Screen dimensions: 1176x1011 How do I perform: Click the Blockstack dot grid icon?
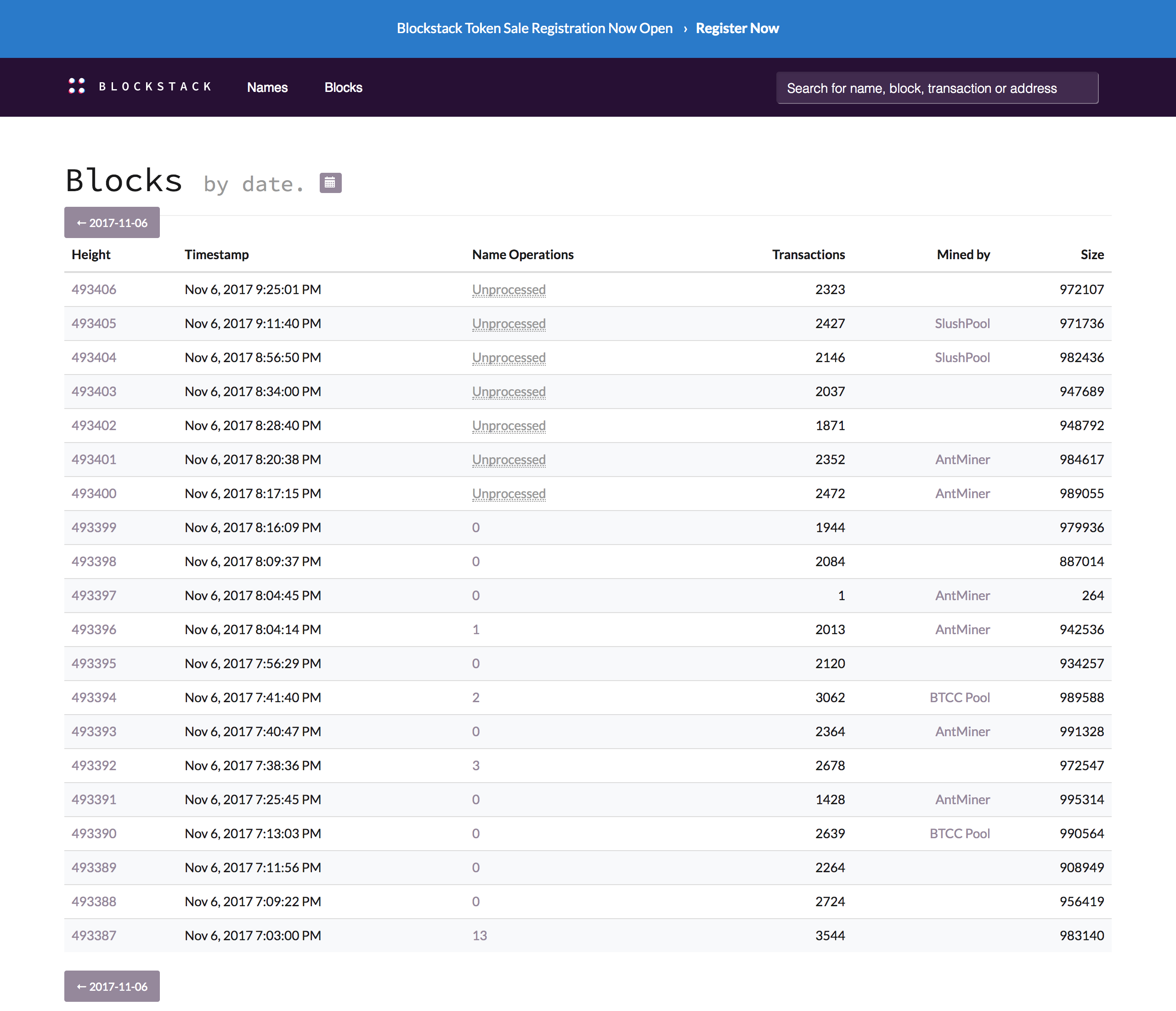click(75, 88)
